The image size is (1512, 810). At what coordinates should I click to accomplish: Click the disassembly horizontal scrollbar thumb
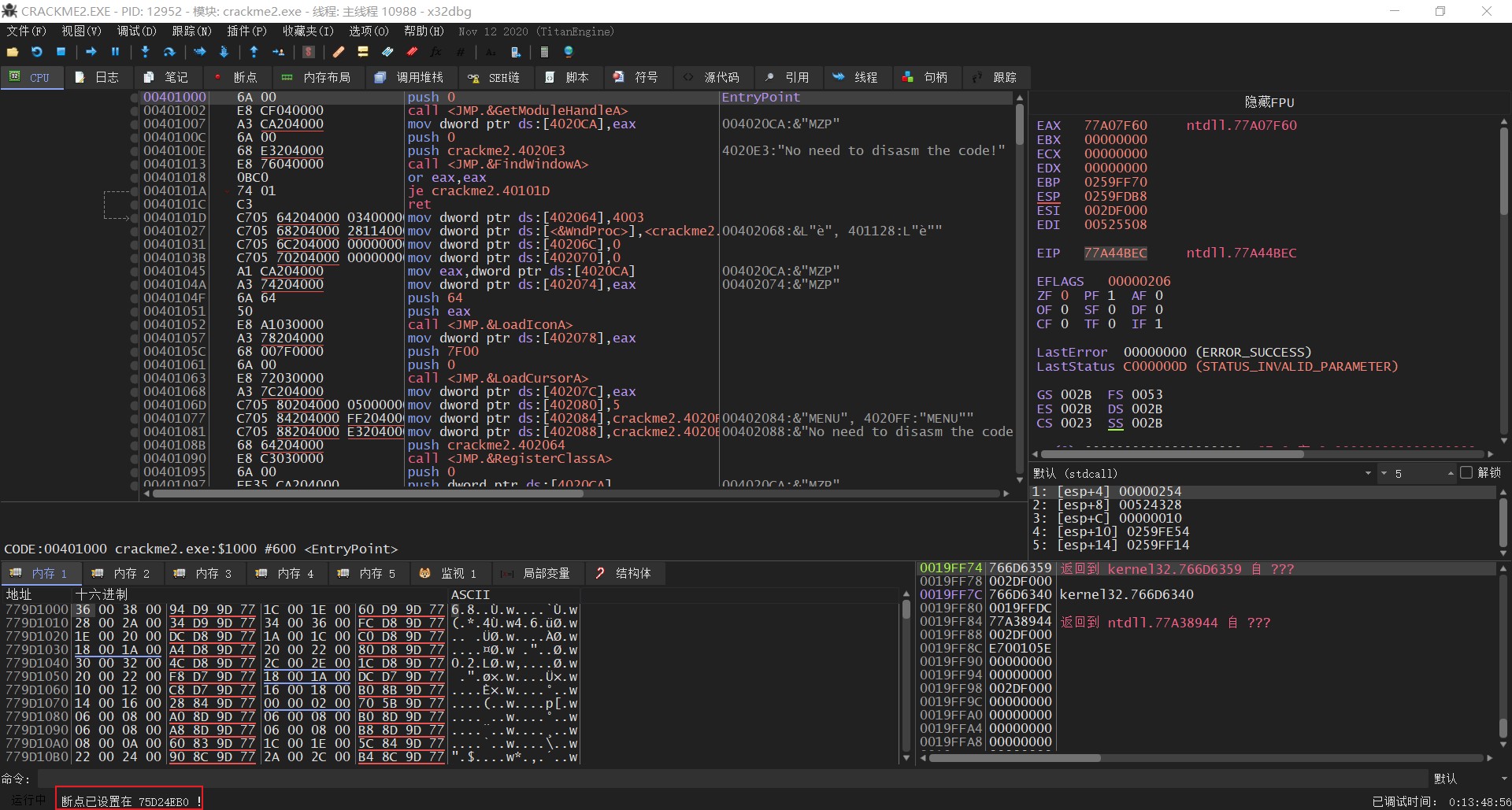click(x=368, y=494)
